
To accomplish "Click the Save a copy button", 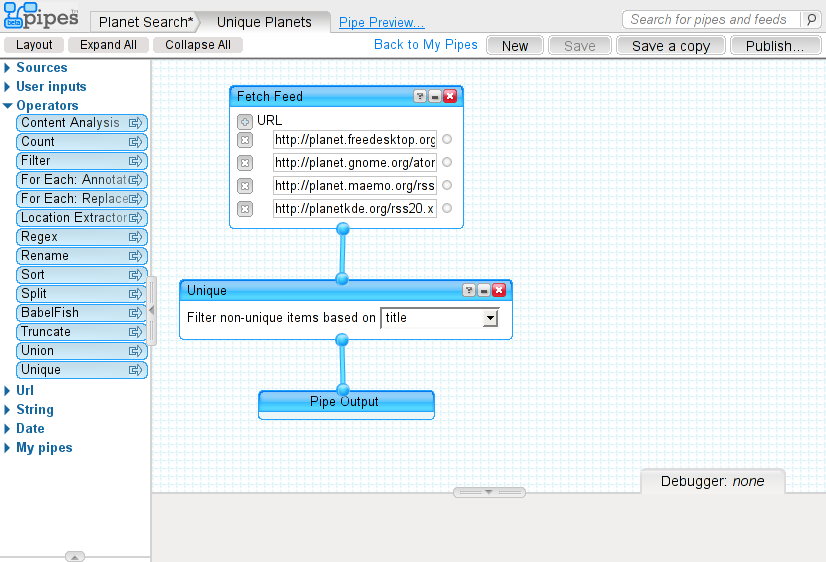I will click(x=671, y=46).
